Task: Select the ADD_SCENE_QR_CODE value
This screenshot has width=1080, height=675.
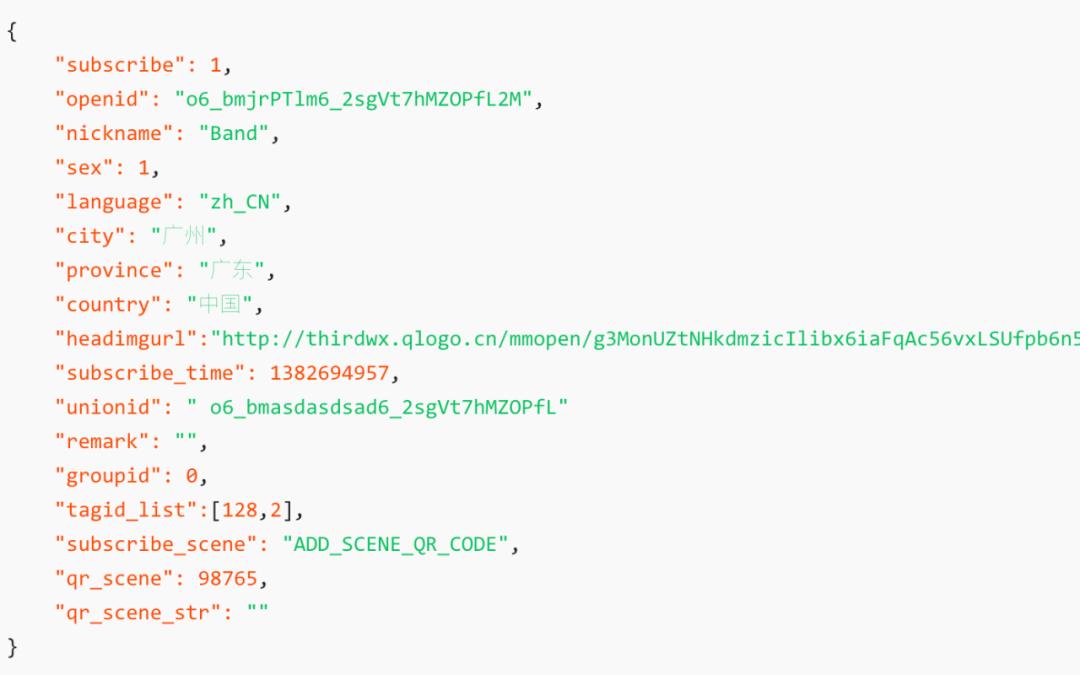Action: click(x=395, y=544)
